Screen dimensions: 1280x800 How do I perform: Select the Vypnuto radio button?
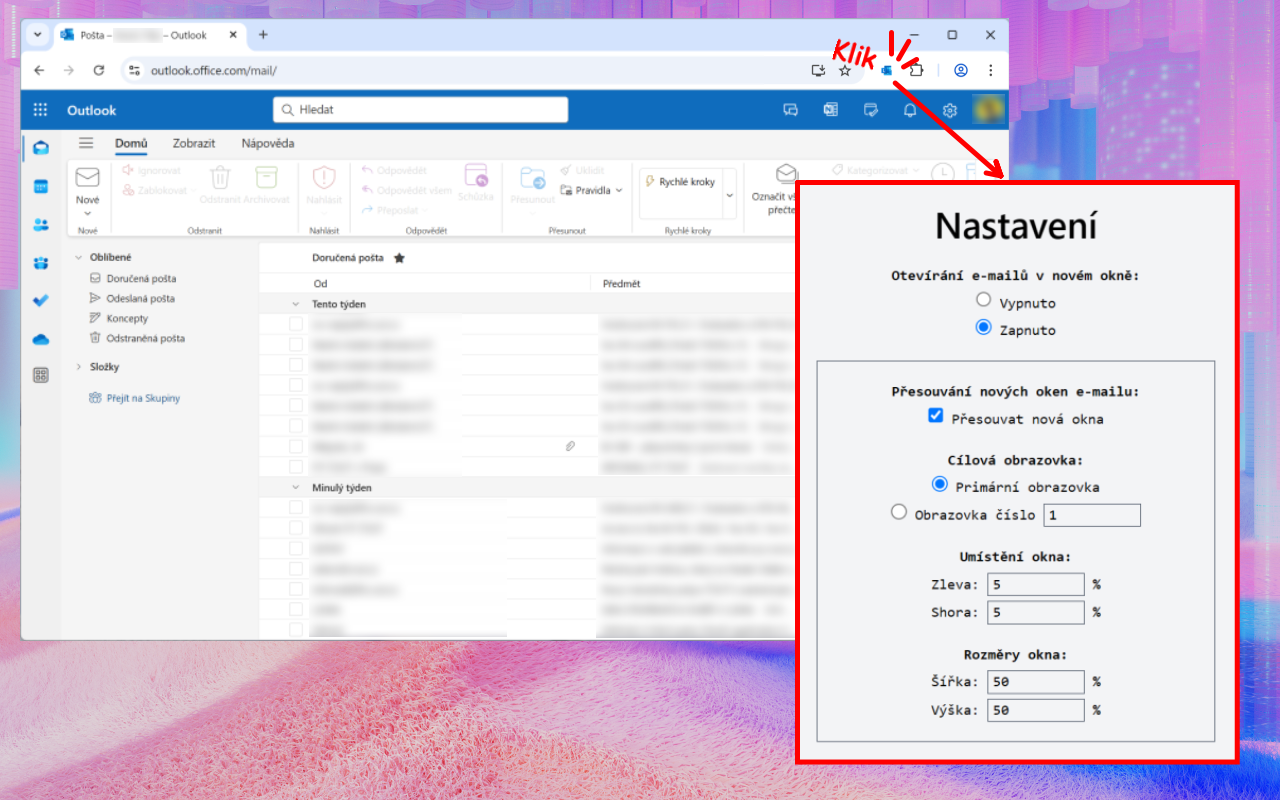pos(984,300)
